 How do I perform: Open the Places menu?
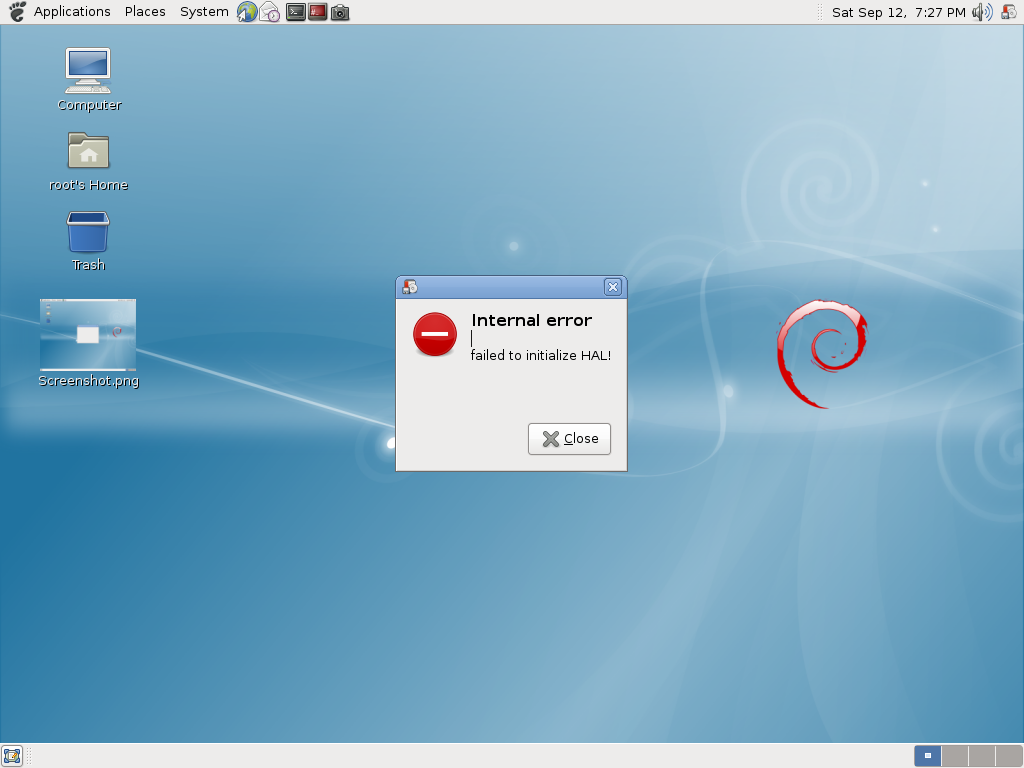click(x=145, y=12)
